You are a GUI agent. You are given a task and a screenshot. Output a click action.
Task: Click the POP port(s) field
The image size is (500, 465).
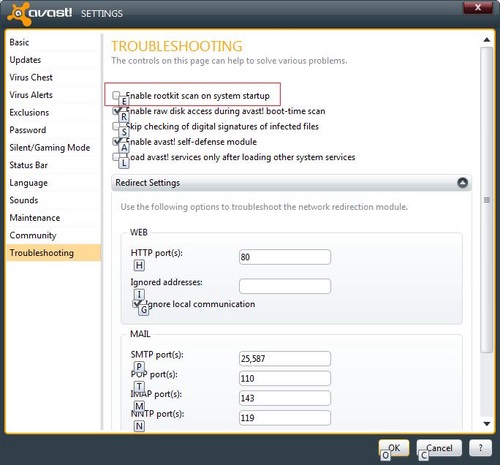coord(285,378)
